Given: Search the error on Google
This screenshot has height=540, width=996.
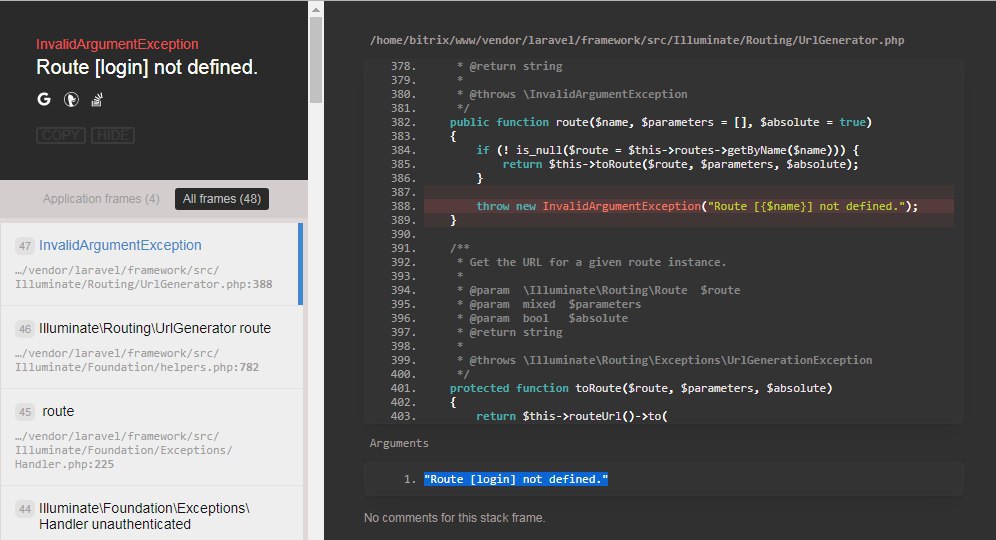Looking at the screenshot, I should [44, 99].
